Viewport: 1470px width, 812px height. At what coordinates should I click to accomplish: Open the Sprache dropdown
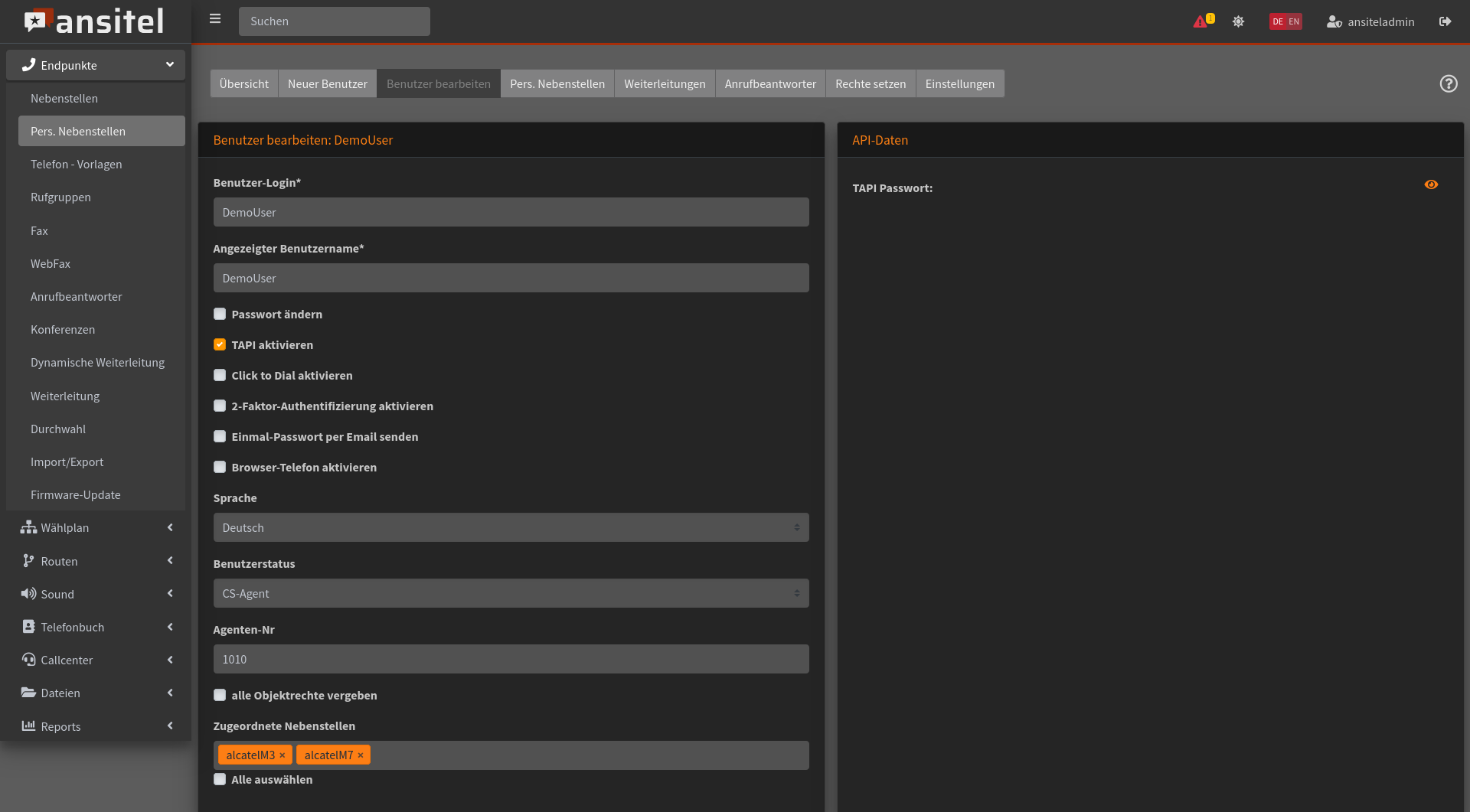(511, 527)
